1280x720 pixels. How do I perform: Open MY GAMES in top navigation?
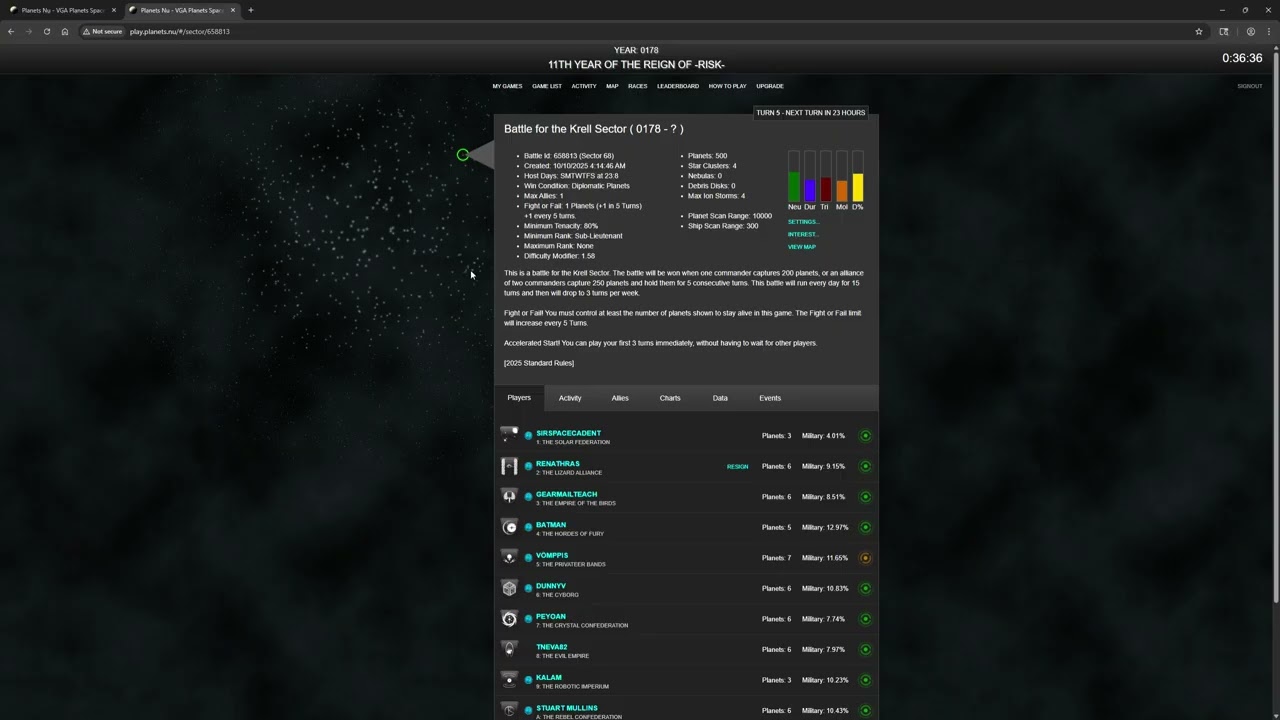pos(507,86)
